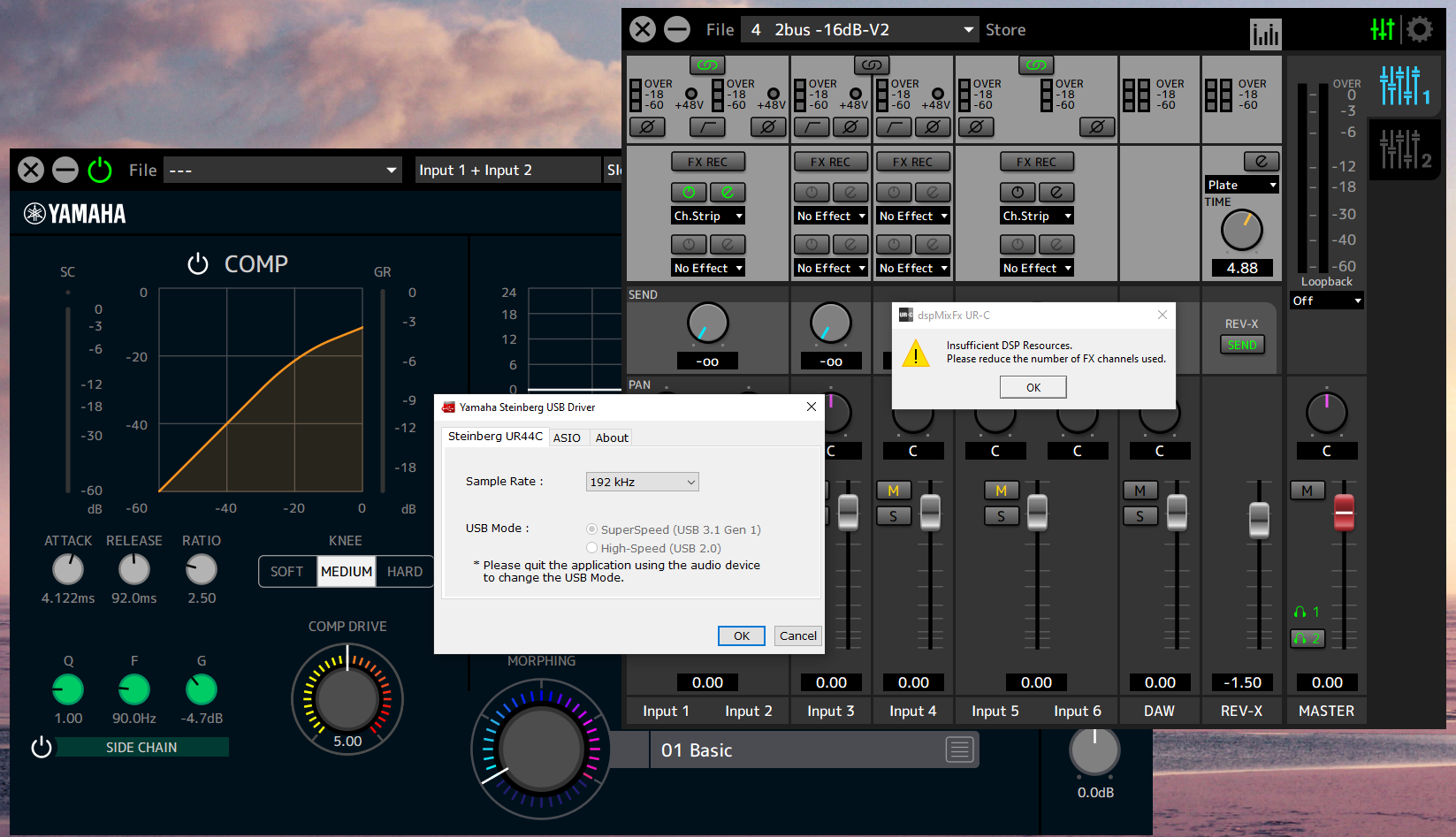This screenshot has width=1456, height=837.
Task: Open the Plate reverb type dropdown
Action: [x=1242, y=185]
